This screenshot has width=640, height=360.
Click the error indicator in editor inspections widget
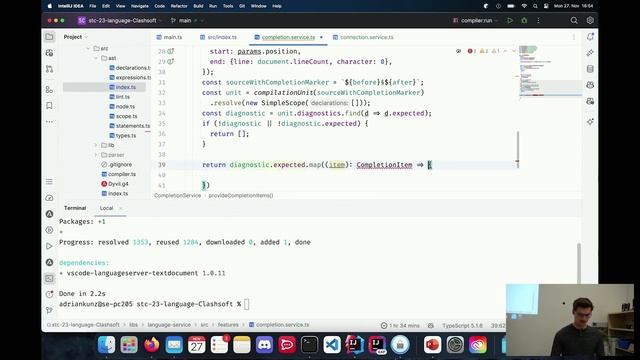[472, 51]
